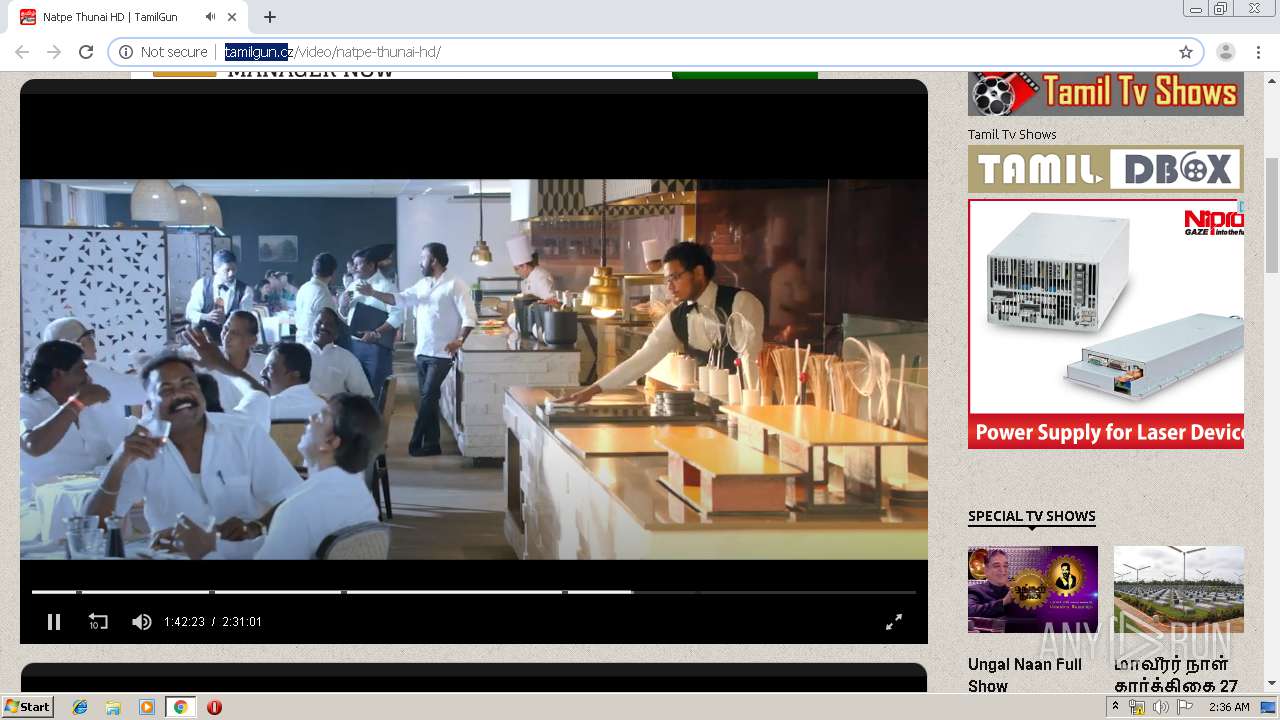1280x720 pixels.
Task: Select the Natpe Thunai HD tab
Action: pos(130,17)
